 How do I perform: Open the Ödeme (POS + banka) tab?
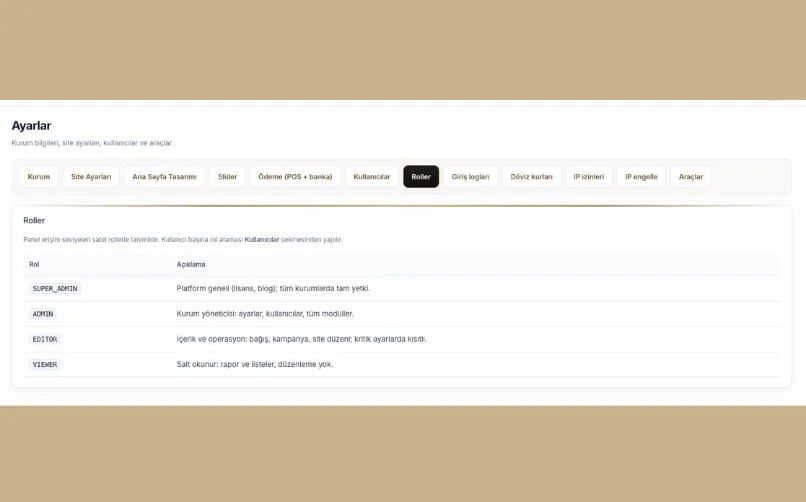coord(295,177)
